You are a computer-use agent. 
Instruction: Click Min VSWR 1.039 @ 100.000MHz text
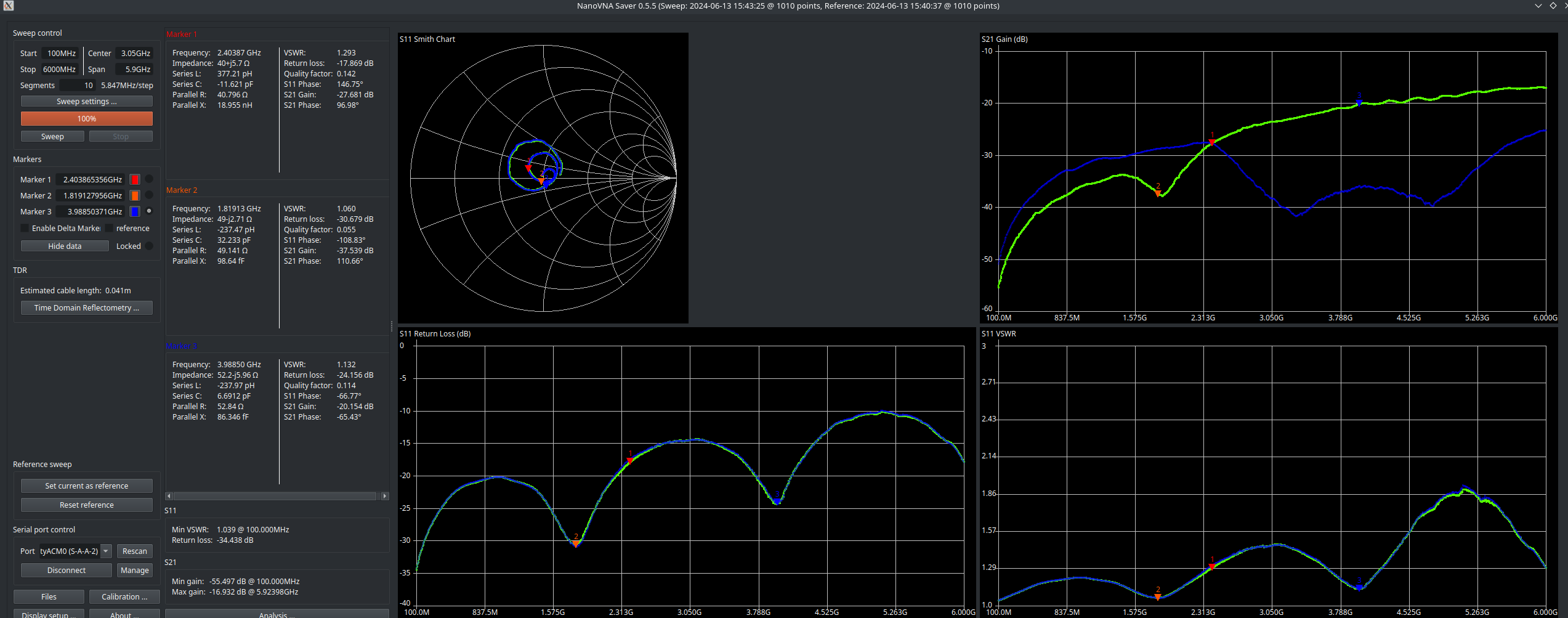click(x=230, y=529)
